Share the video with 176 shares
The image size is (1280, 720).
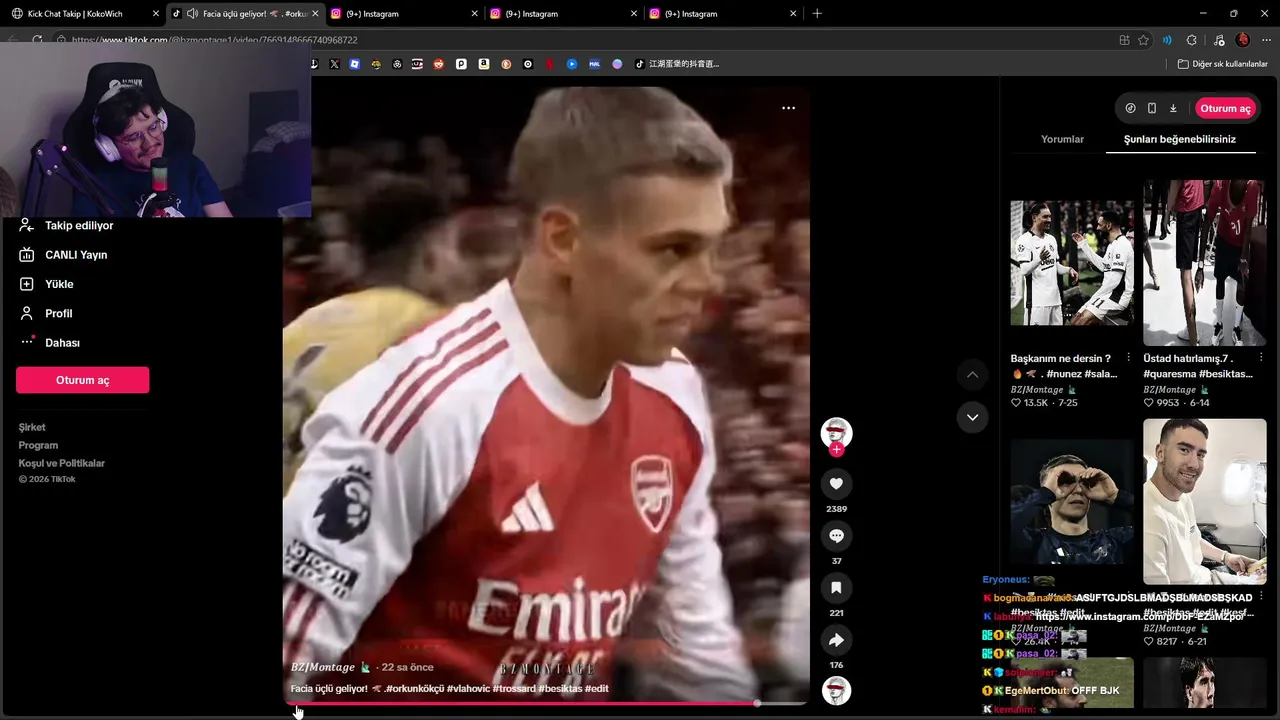(x=836, y=640)
